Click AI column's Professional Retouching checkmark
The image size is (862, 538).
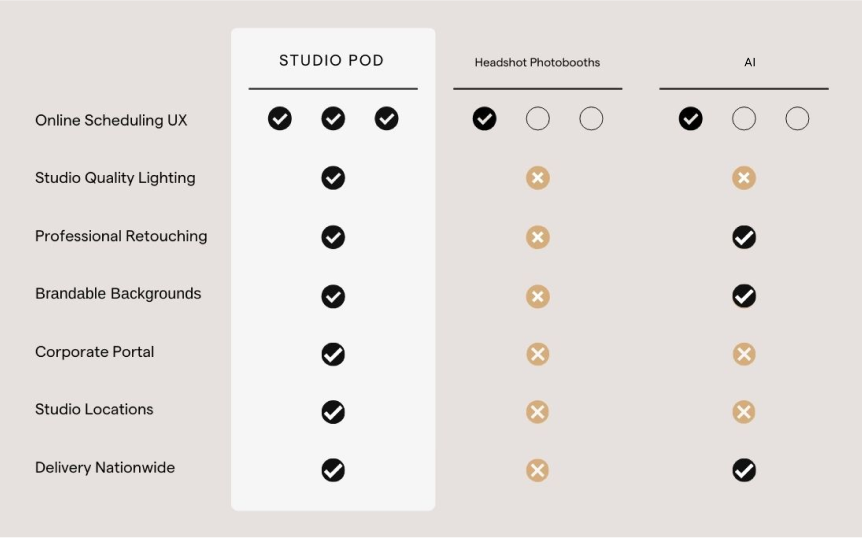pos(744,237)
